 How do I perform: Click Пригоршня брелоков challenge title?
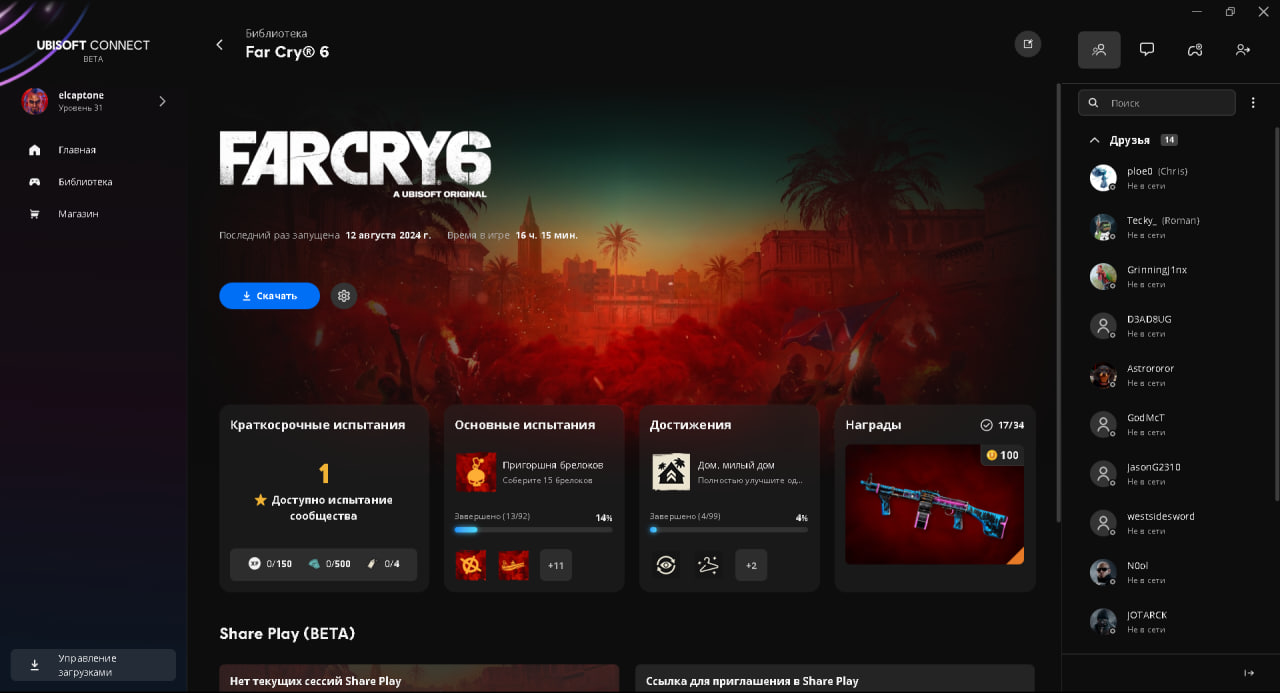(x=553, y=465)
